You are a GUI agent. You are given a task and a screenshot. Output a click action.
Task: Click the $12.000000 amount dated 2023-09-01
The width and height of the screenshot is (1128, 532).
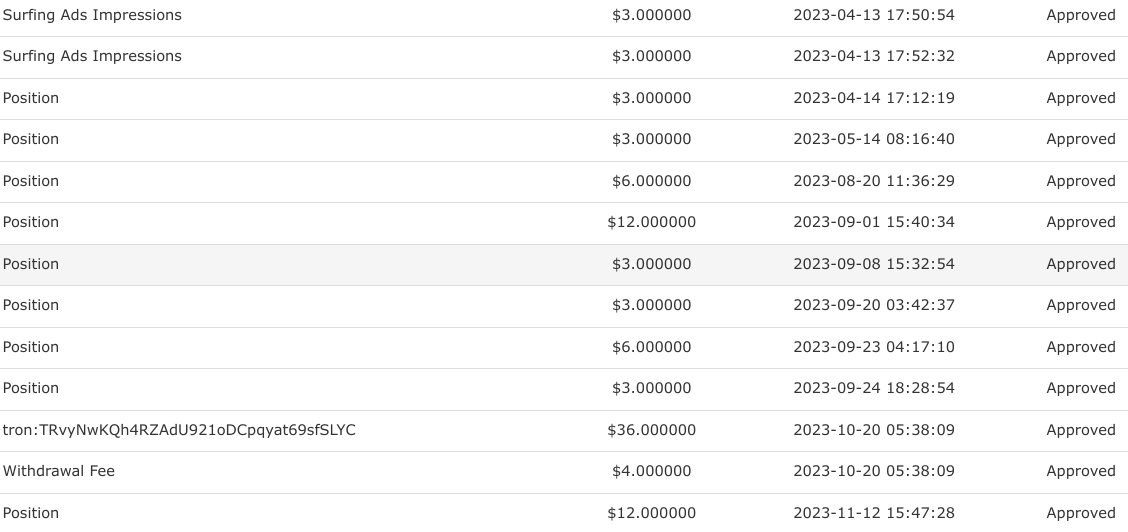pos(651,222)
